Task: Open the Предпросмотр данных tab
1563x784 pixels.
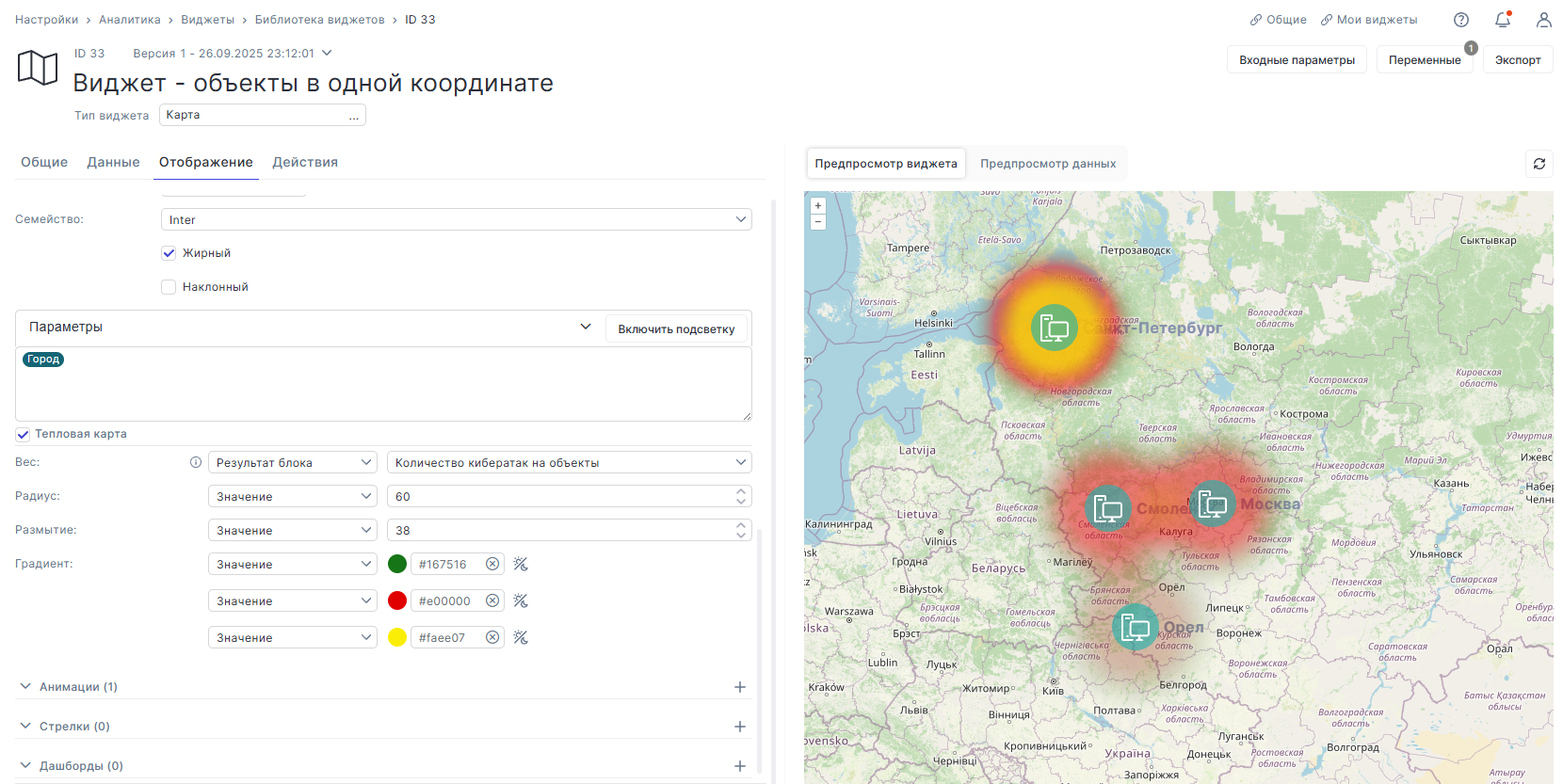Action: 1048,164
